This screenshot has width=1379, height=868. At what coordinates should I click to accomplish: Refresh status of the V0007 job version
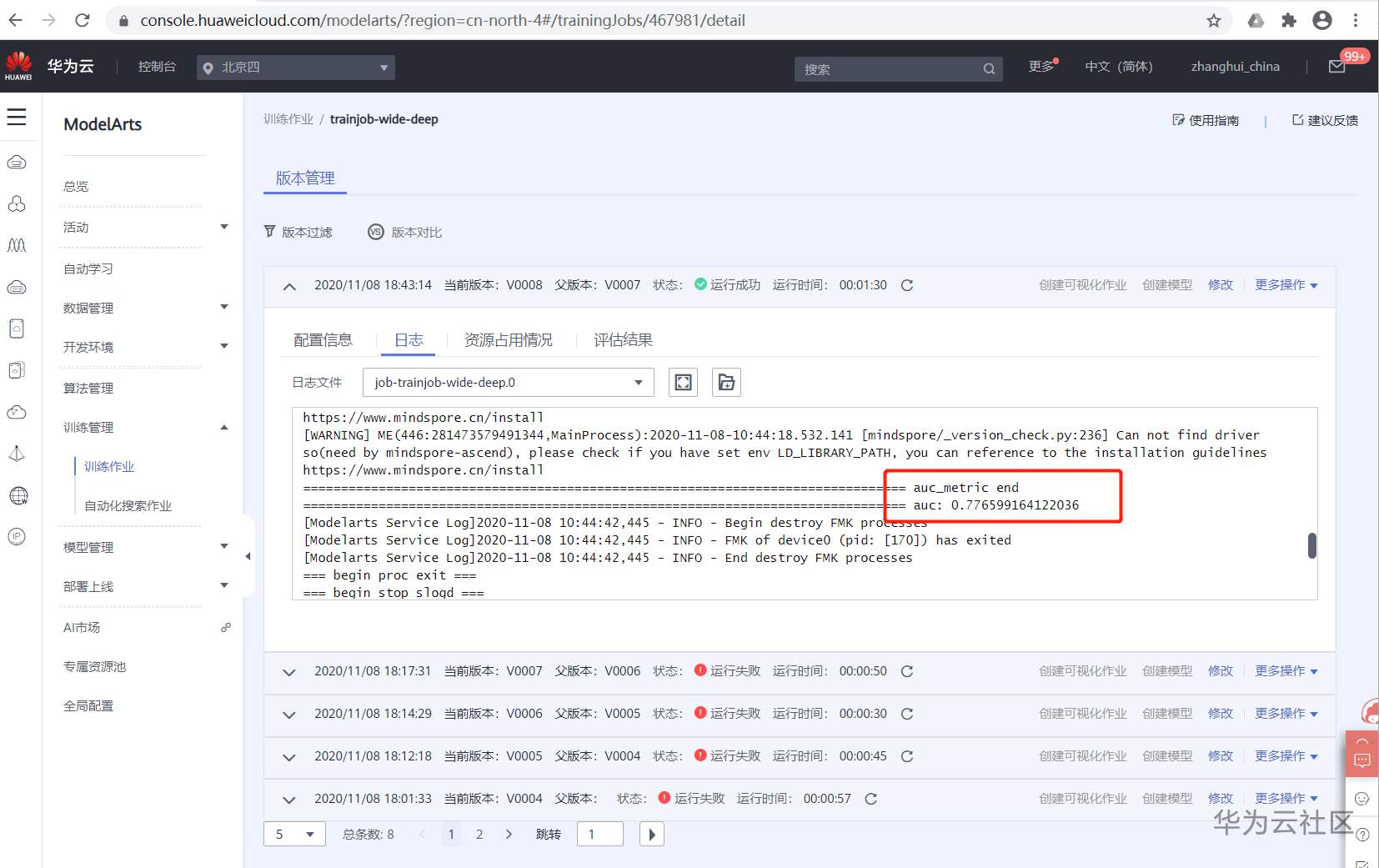click(x=907, y=671)
